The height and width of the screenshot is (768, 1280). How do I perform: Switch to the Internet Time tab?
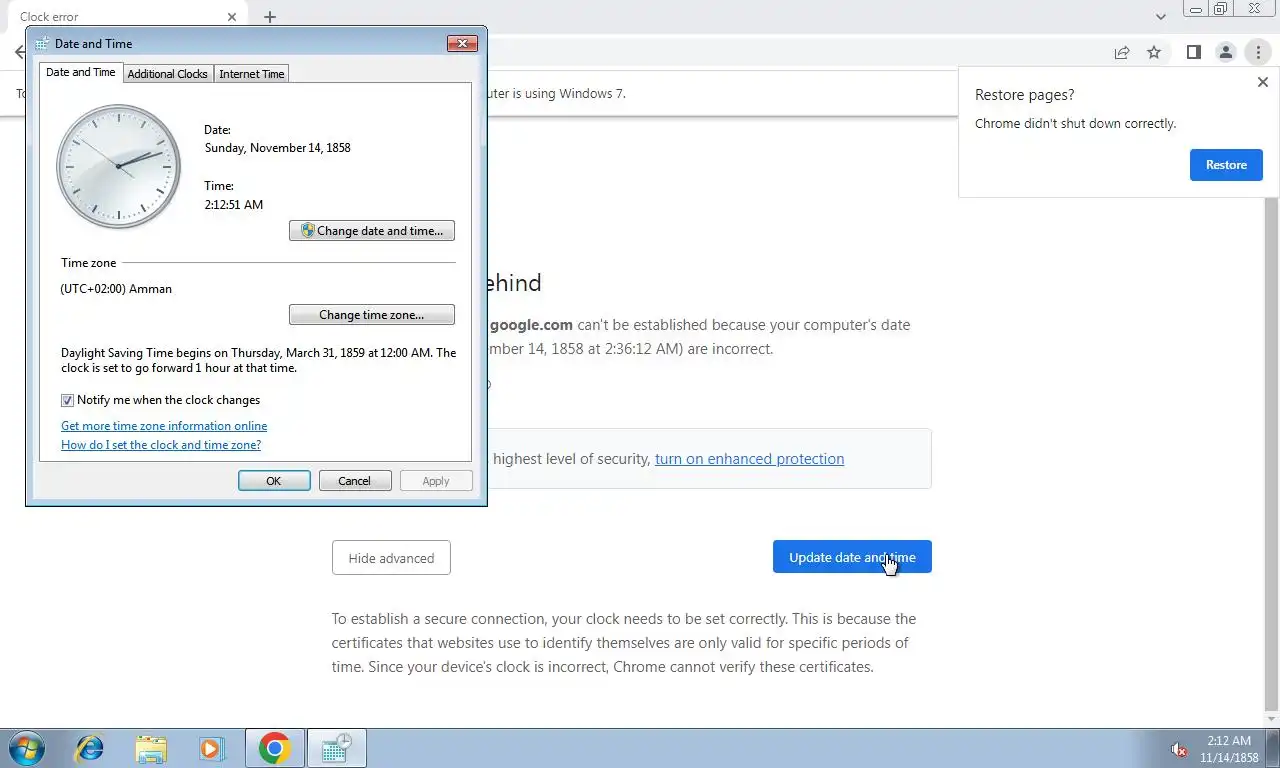(252, 73)
